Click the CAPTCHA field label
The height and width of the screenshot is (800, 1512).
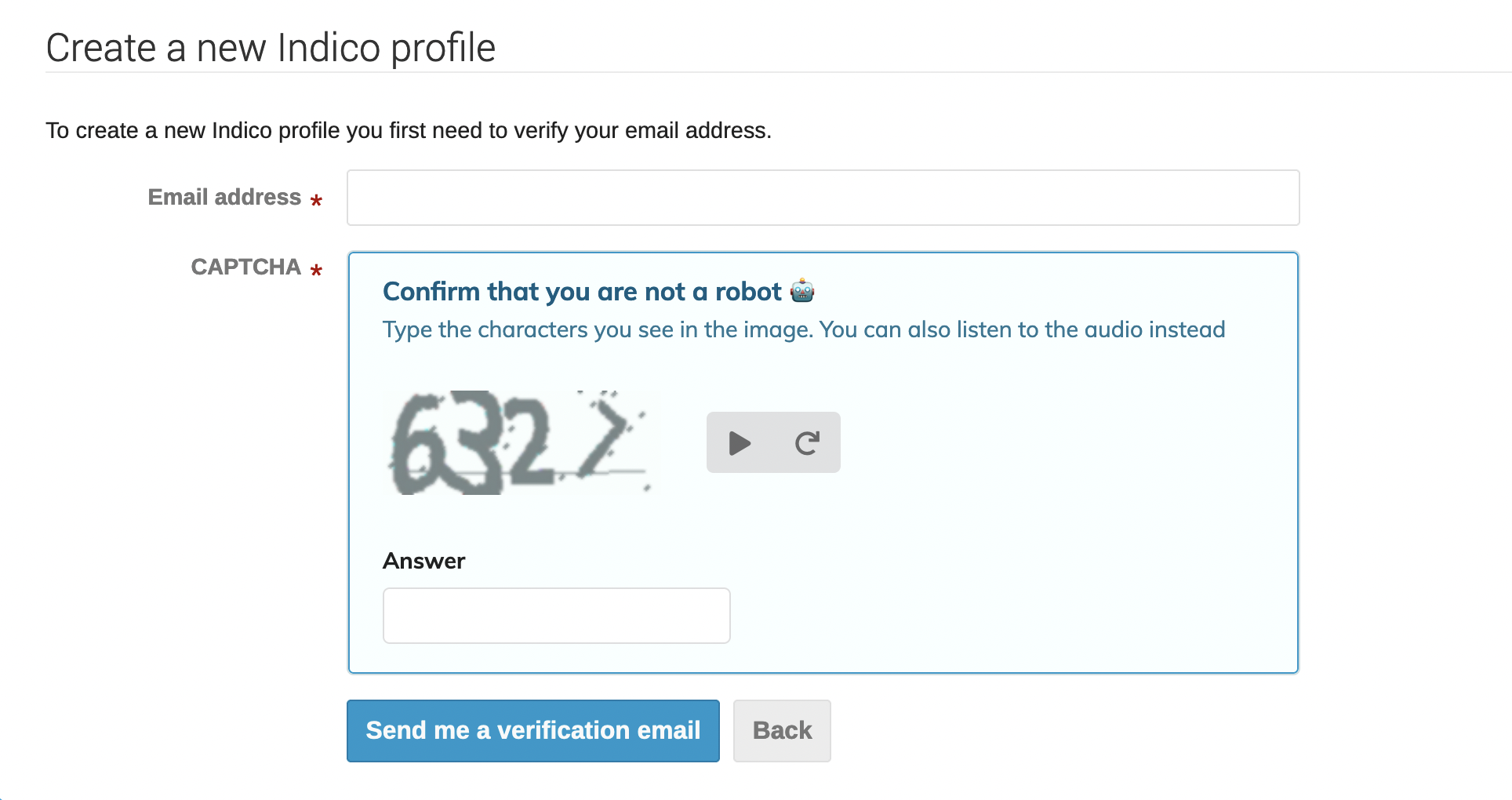click(245, 267)
